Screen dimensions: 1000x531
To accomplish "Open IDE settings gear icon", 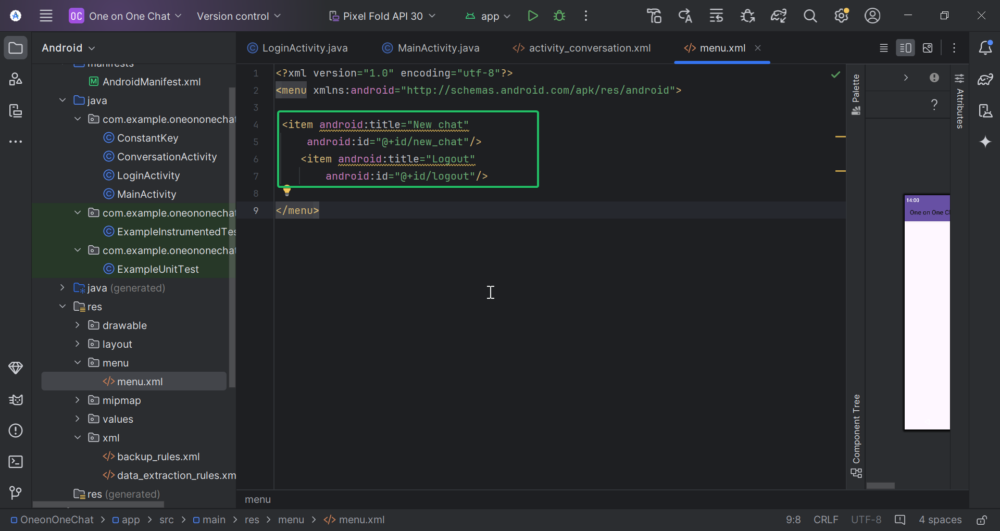I will coord(841,16).
